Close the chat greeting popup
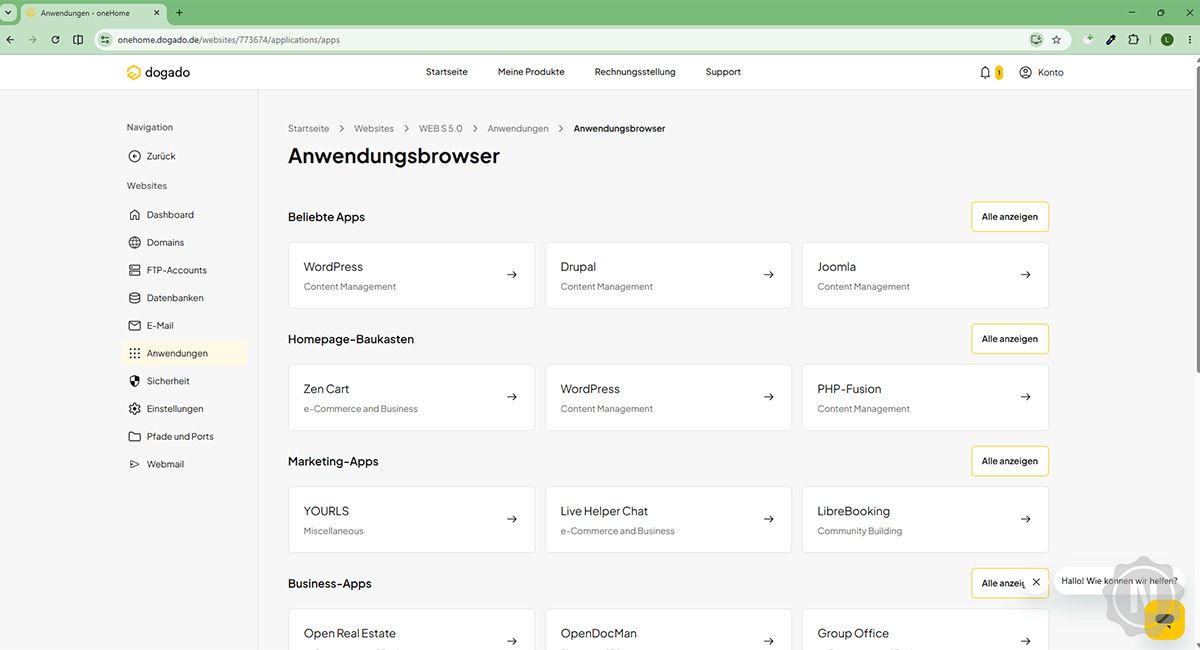 click(1036, 581)
